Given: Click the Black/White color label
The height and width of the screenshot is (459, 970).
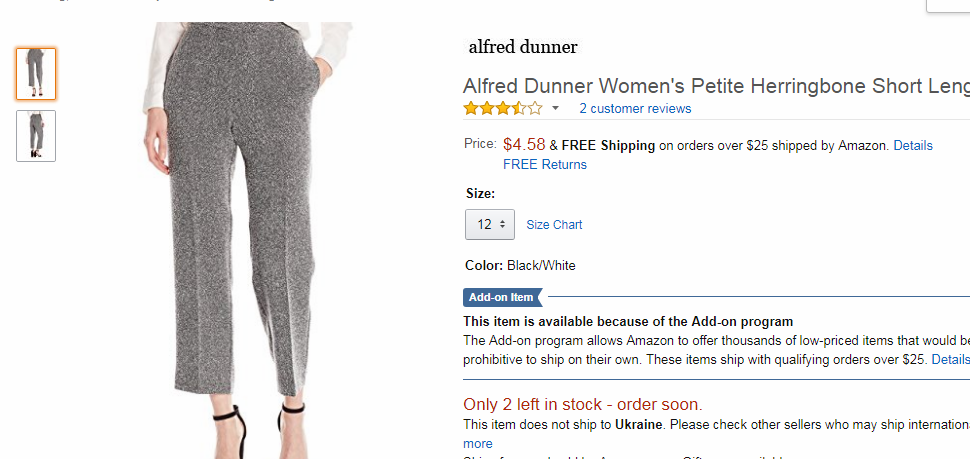Looking at the screenshot, I should coord(541,266).
